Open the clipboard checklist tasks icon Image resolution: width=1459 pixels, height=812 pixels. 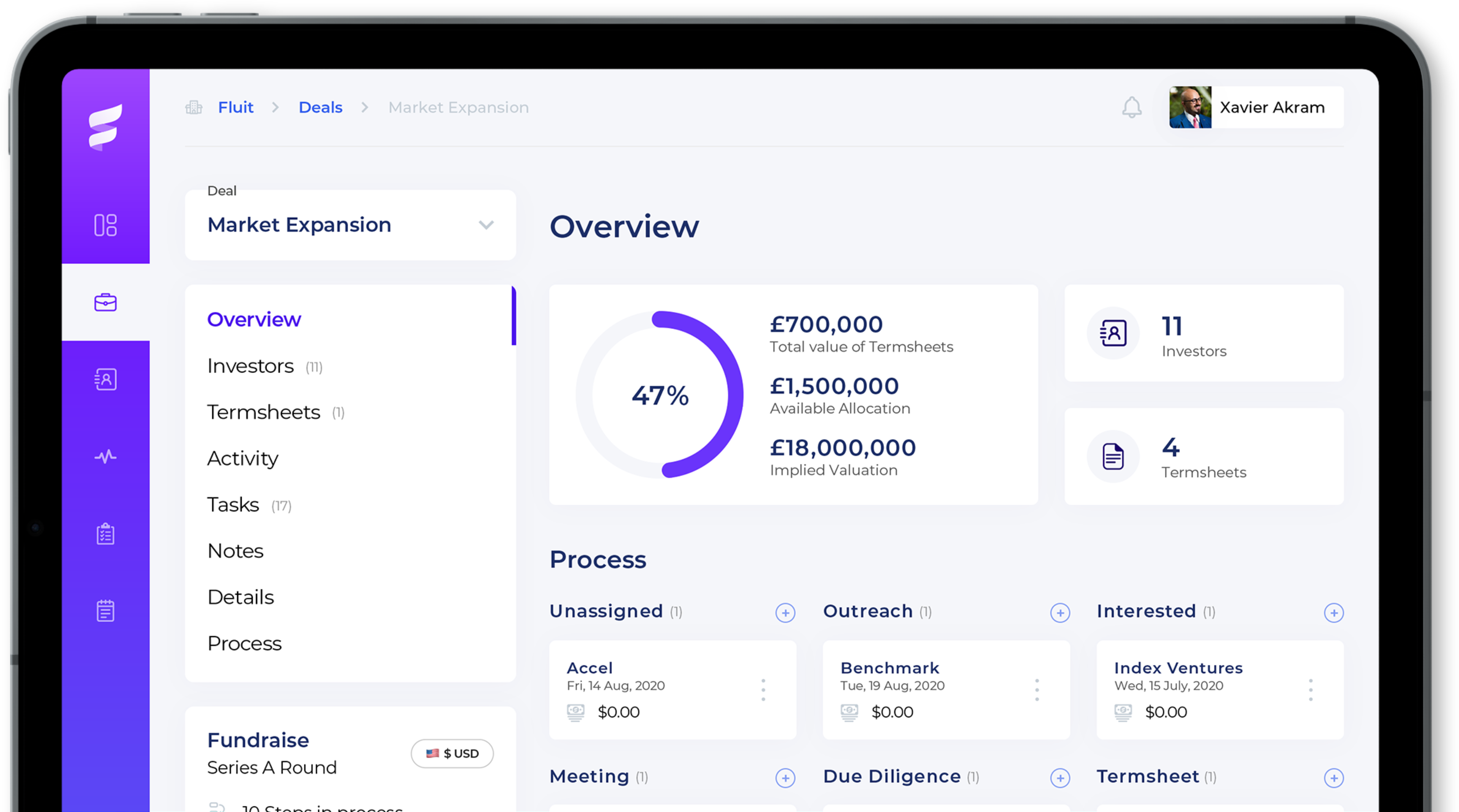(x=105, y=534)
